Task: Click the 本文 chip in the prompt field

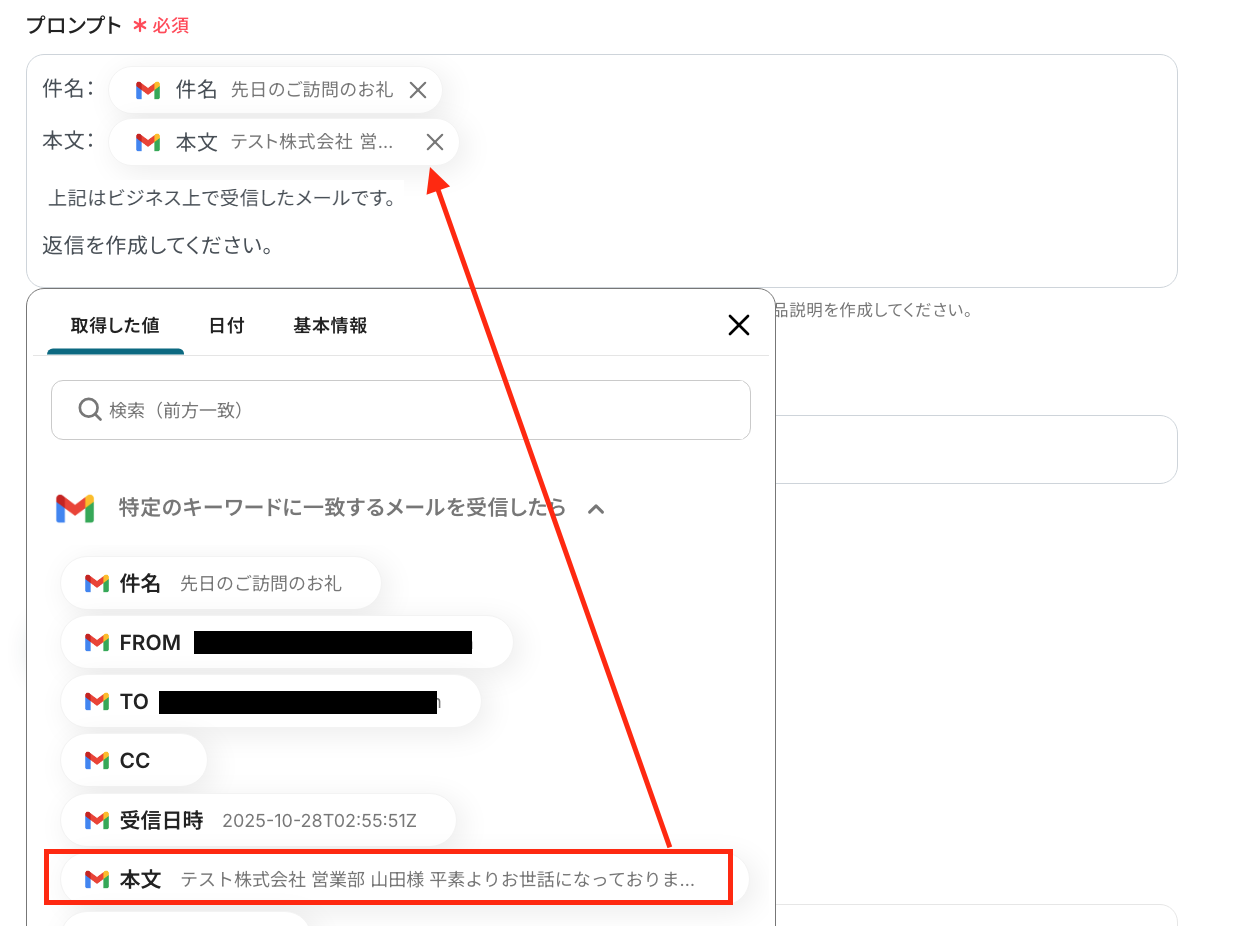Action: tap(284, 142)
